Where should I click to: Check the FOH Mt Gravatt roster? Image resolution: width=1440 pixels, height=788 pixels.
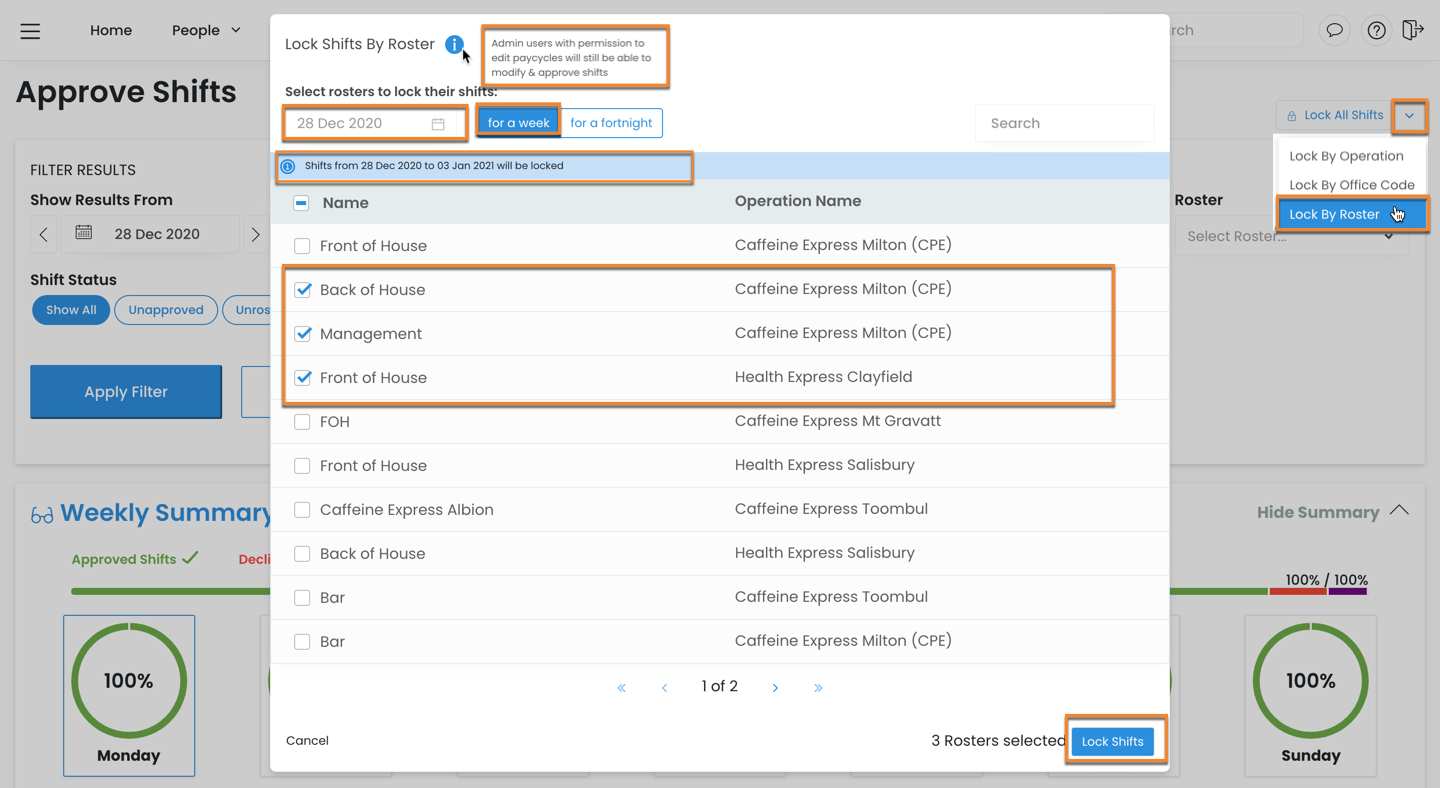pos(302,422)
